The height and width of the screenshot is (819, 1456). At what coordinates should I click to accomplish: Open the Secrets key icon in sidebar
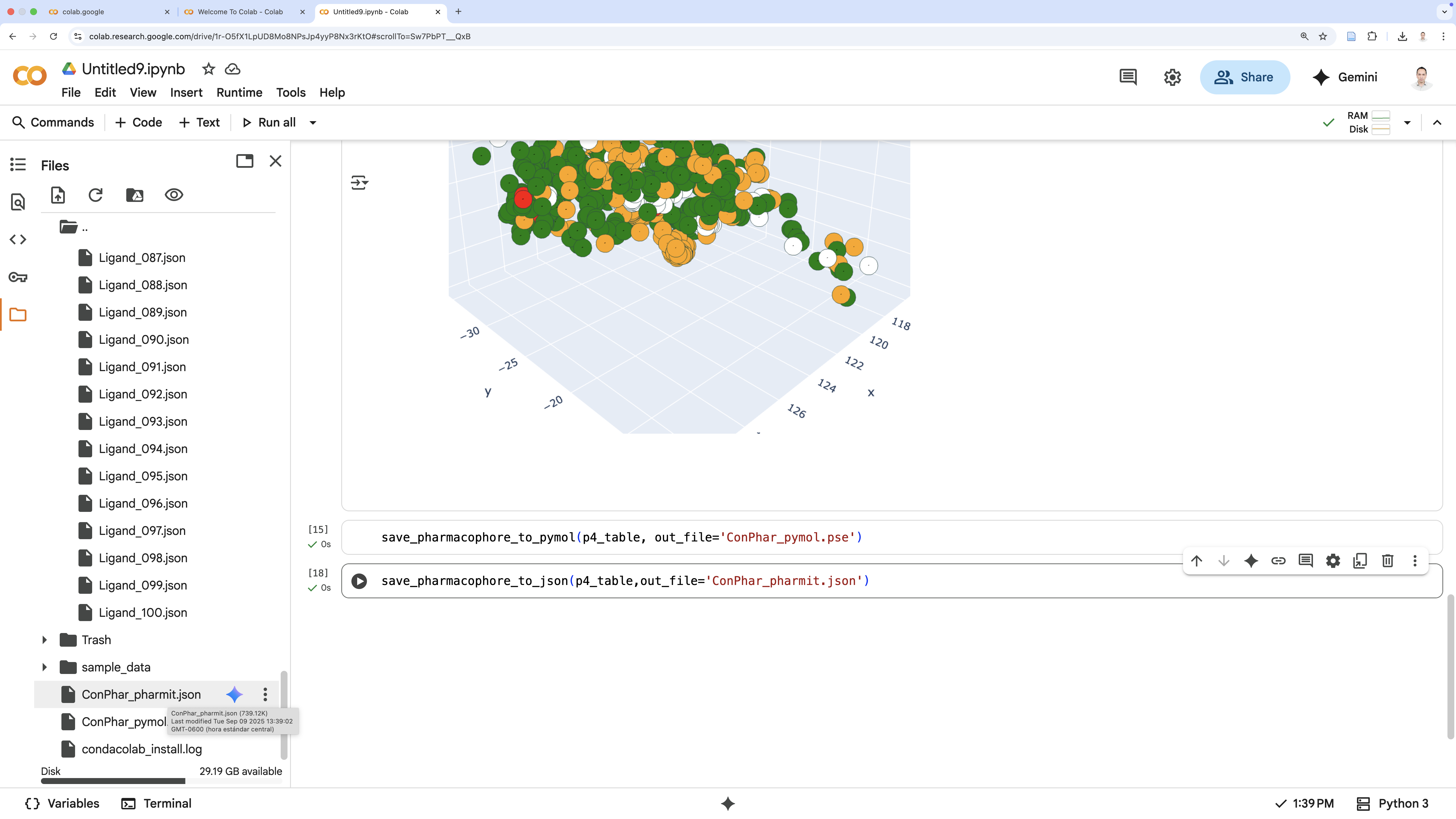pyautogui.click(x=18, y=277)
